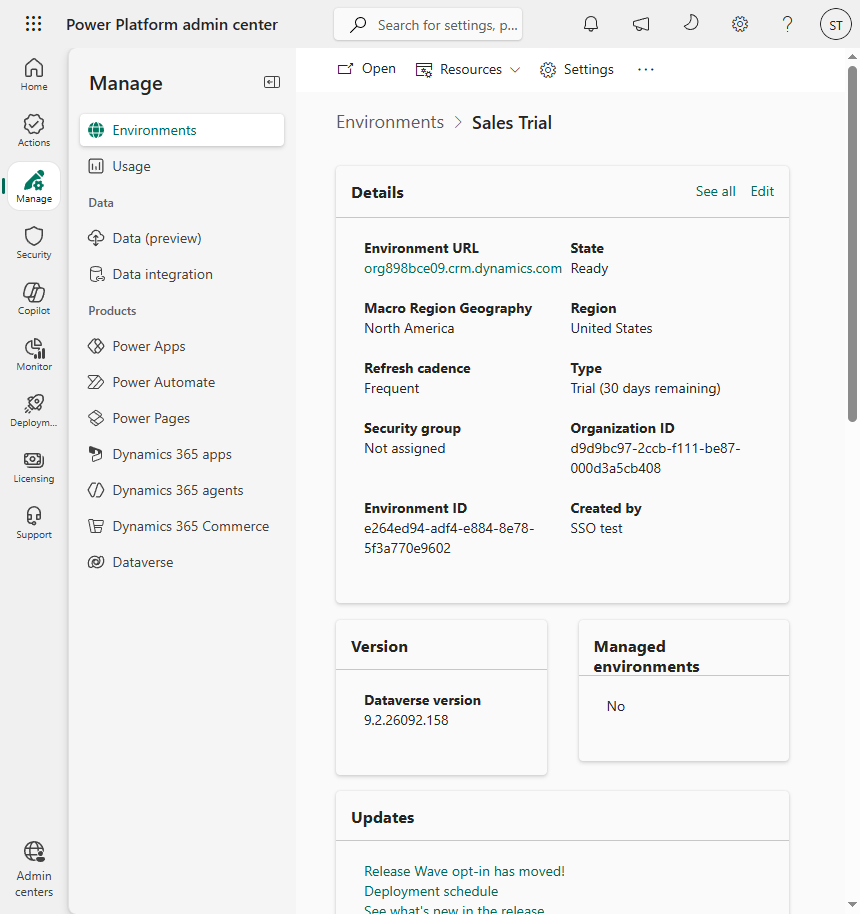Open the Monitor section
The image size is (860, 914).
[x=34, y=354]
